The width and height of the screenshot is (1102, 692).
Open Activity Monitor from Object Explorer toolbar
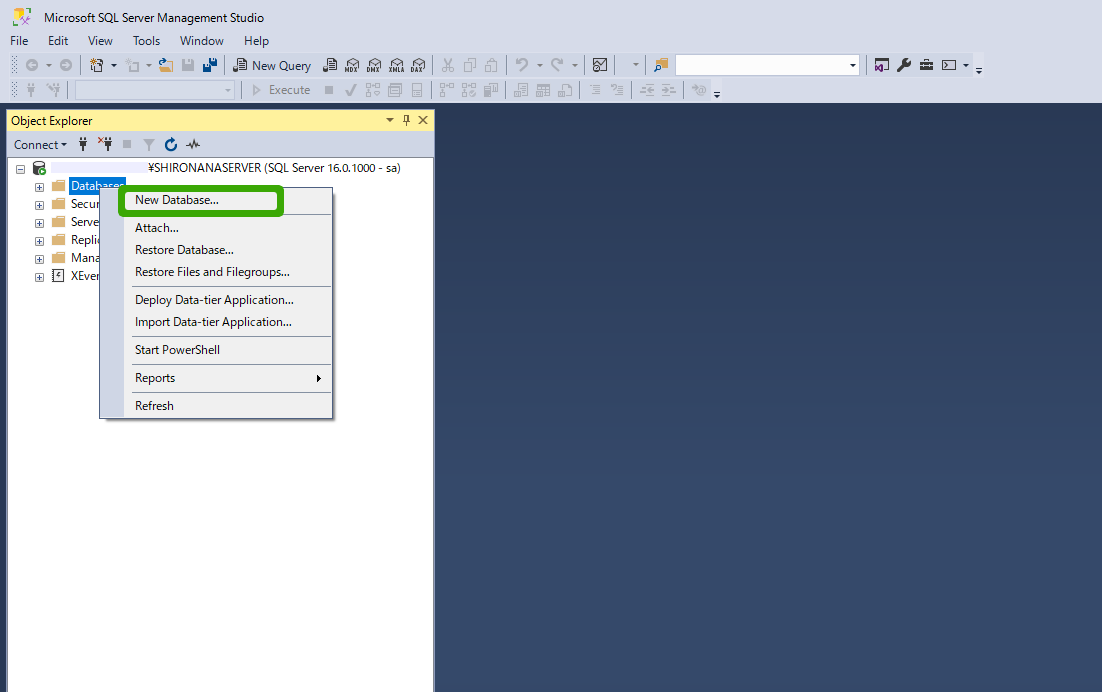tap(193, 144)
